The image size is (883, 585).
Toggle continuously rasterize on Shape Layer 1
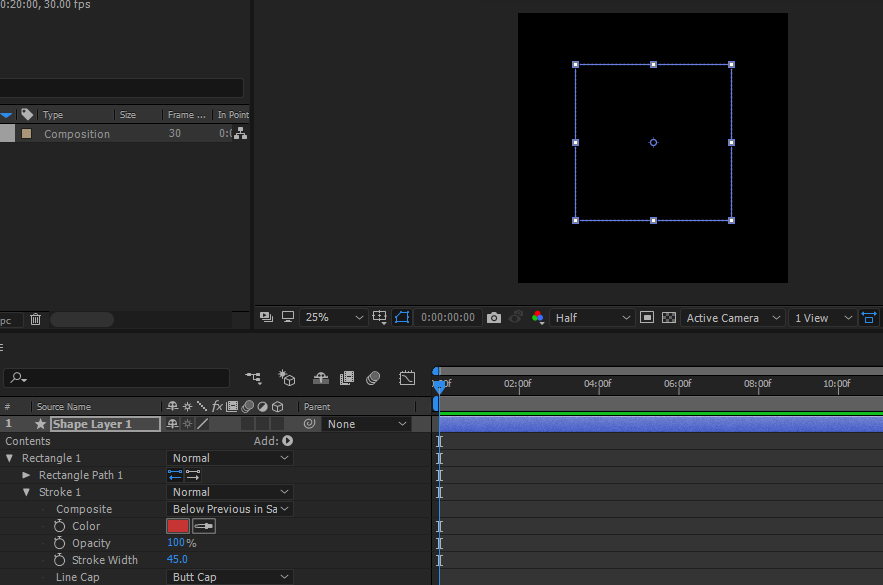tap(188, 424)
